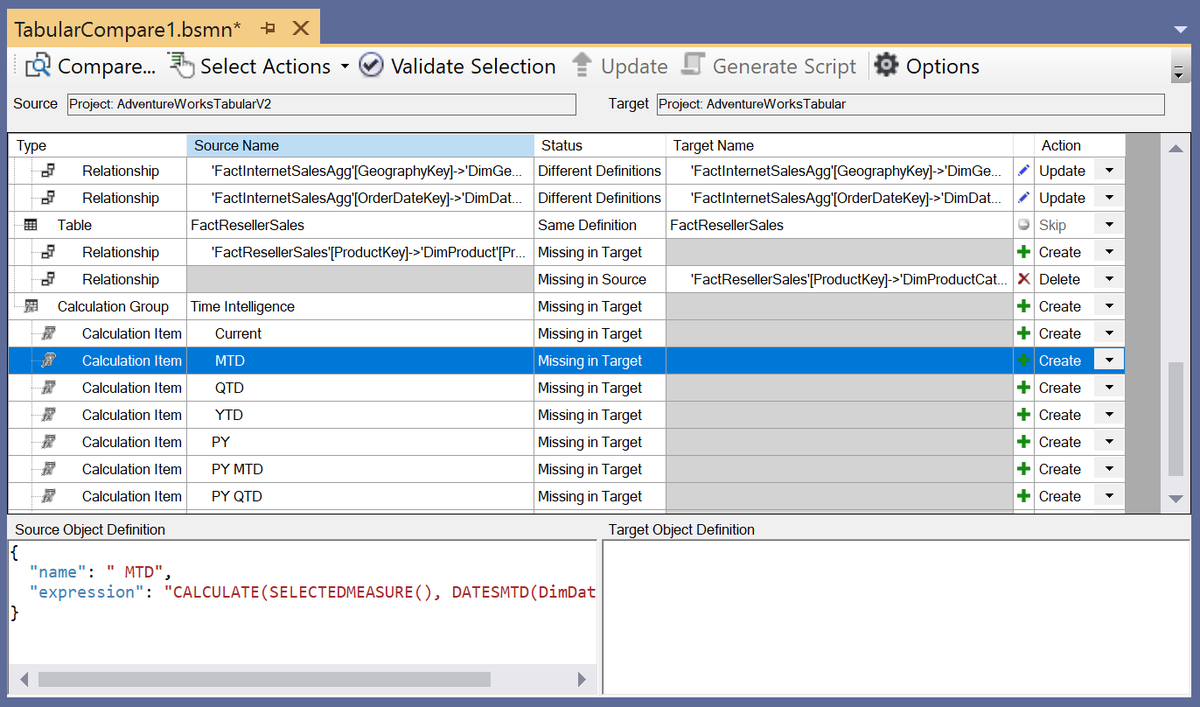Open the Select Actions menu
This screenshot has height=707, width=1200.
pos(259,66)
